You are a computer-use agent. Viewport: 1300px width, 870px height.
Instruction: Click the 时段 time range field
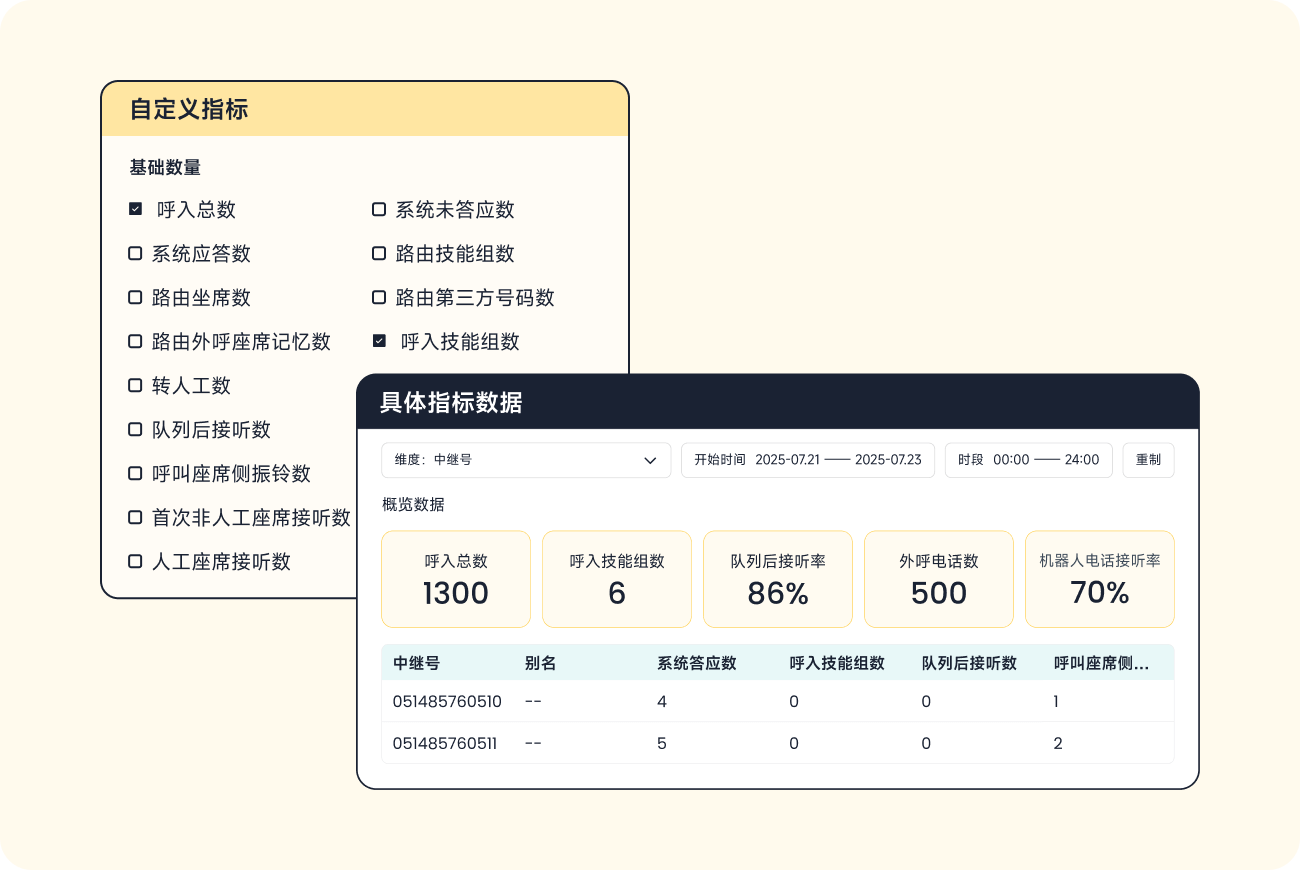(x=1028, y=460)
